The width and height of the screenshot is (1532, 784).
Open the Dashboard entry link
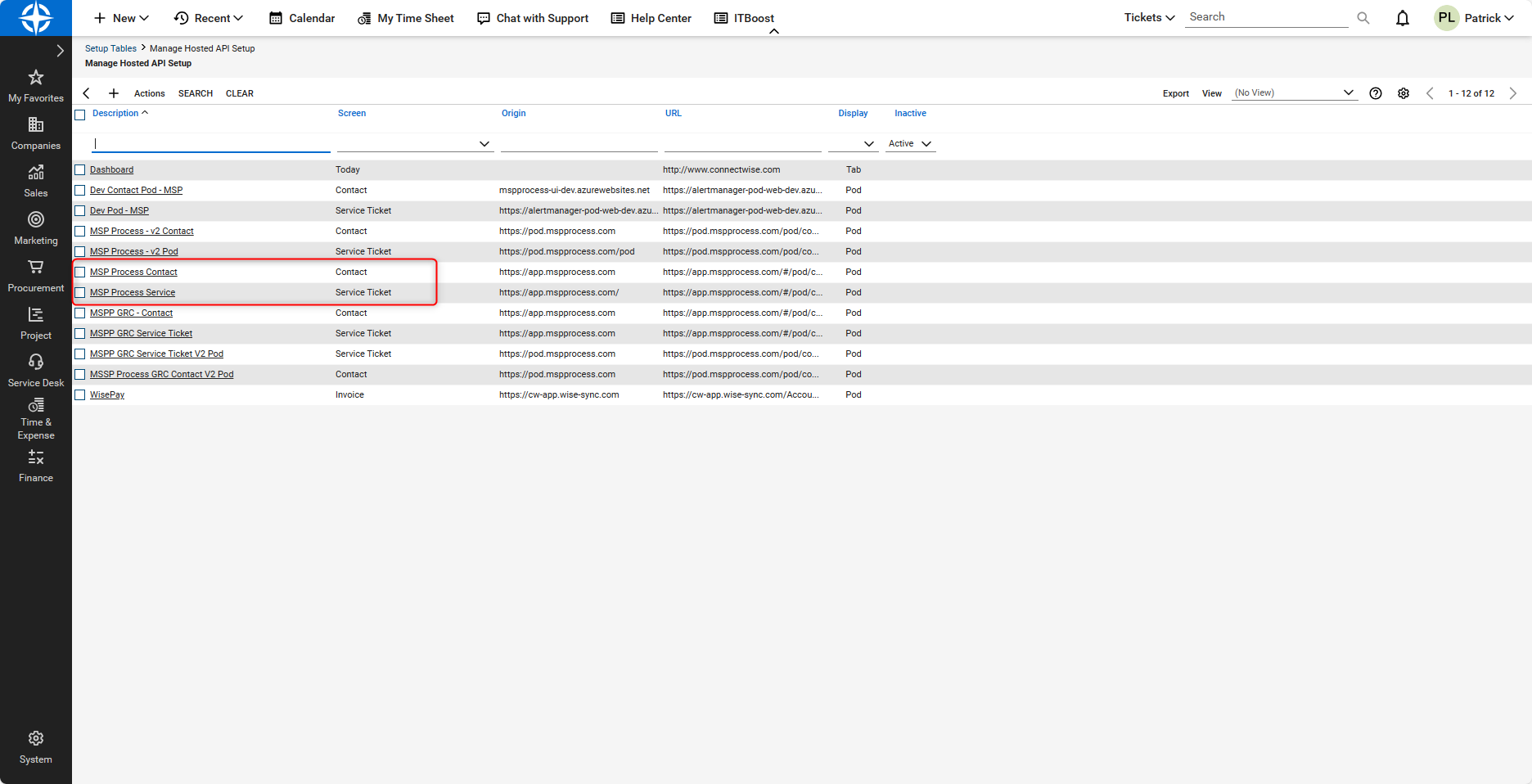111,169
